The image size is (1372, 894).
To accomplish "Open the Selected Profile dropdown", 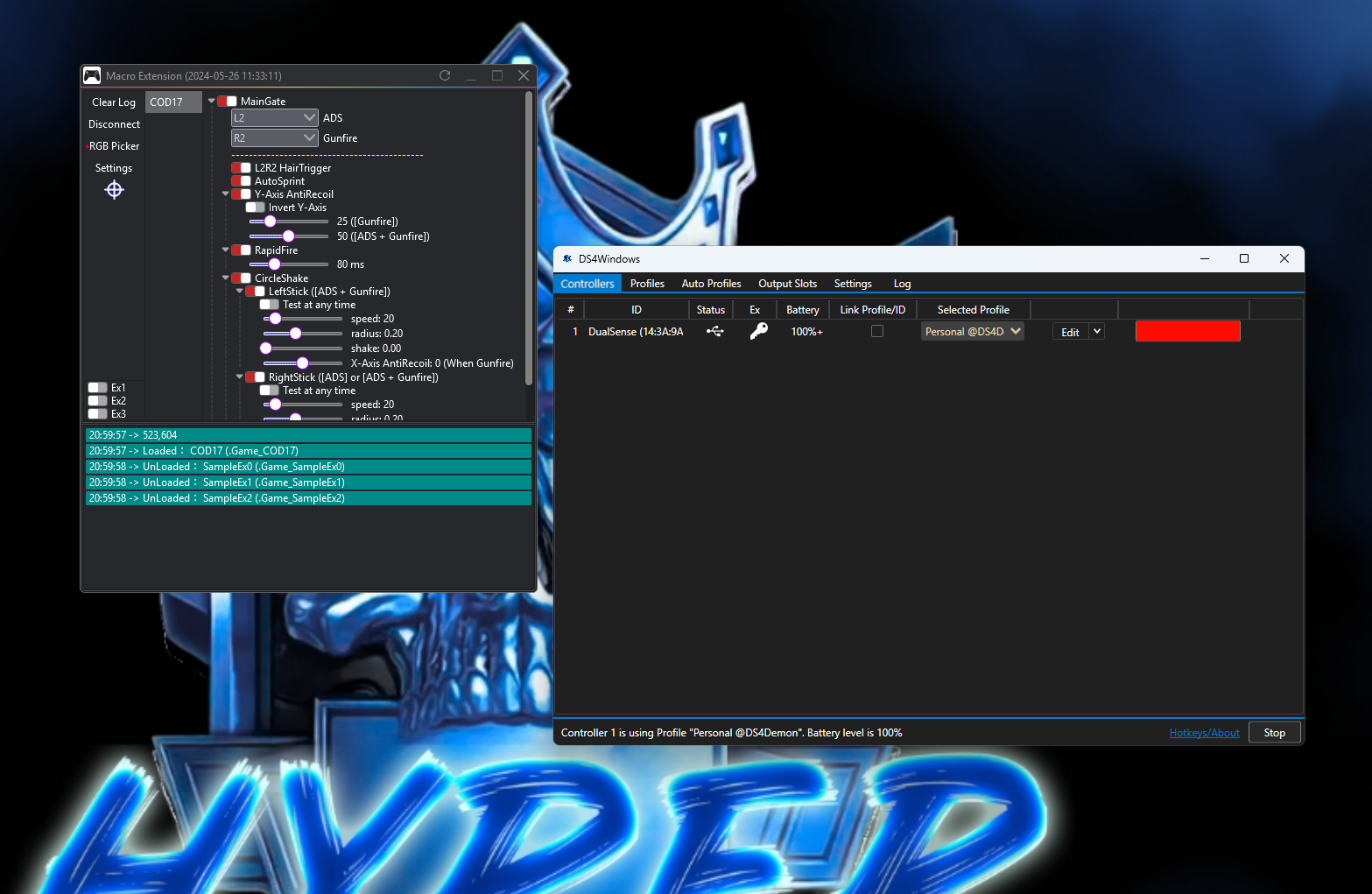I will pyautogui.click(x=972, y=332).
